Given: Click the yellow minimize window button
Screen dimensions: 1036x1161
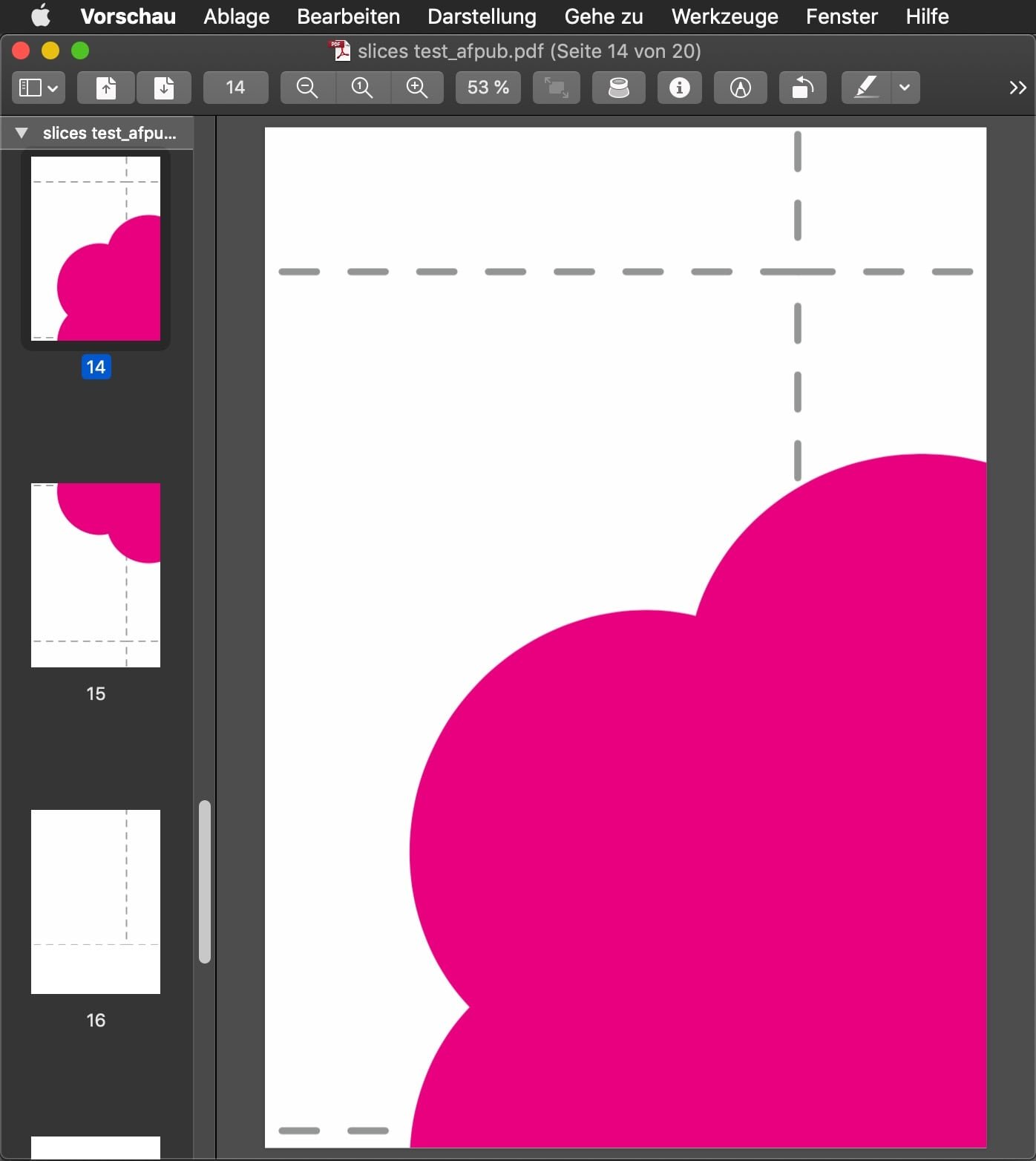Looking at the screenshot, I should click(x=50, y=50).
